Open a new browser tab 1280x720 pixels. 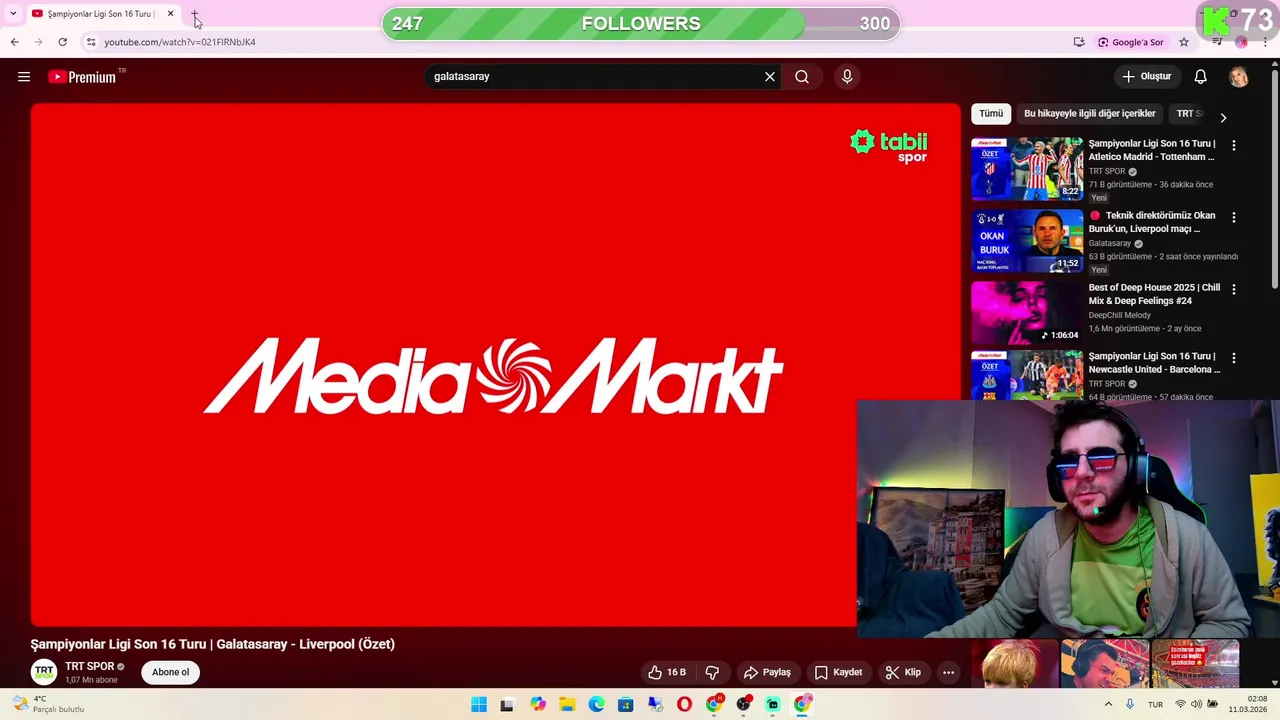pyautogui.click(x=195, y=14)
